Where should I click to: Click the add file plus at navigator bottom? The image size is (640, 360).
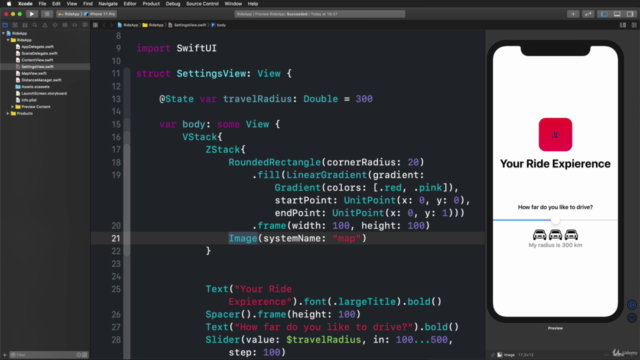click(x=5, y=355)
